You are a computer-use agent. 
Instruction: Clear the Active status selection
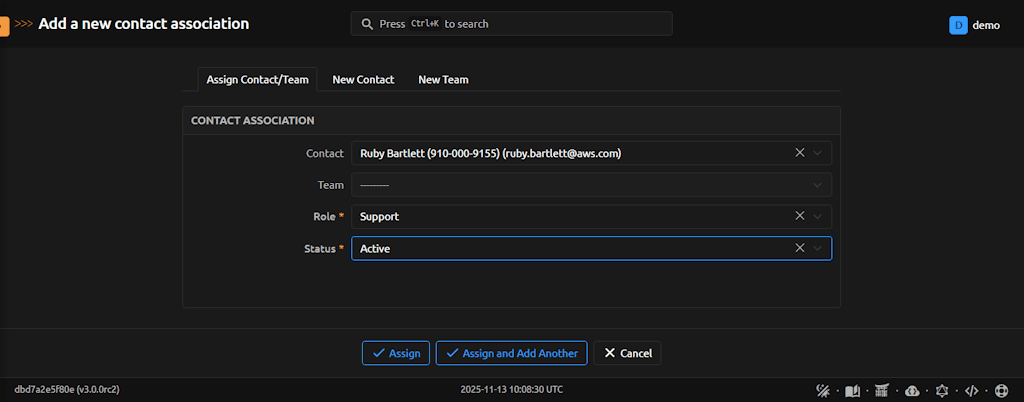pos(799,248)
